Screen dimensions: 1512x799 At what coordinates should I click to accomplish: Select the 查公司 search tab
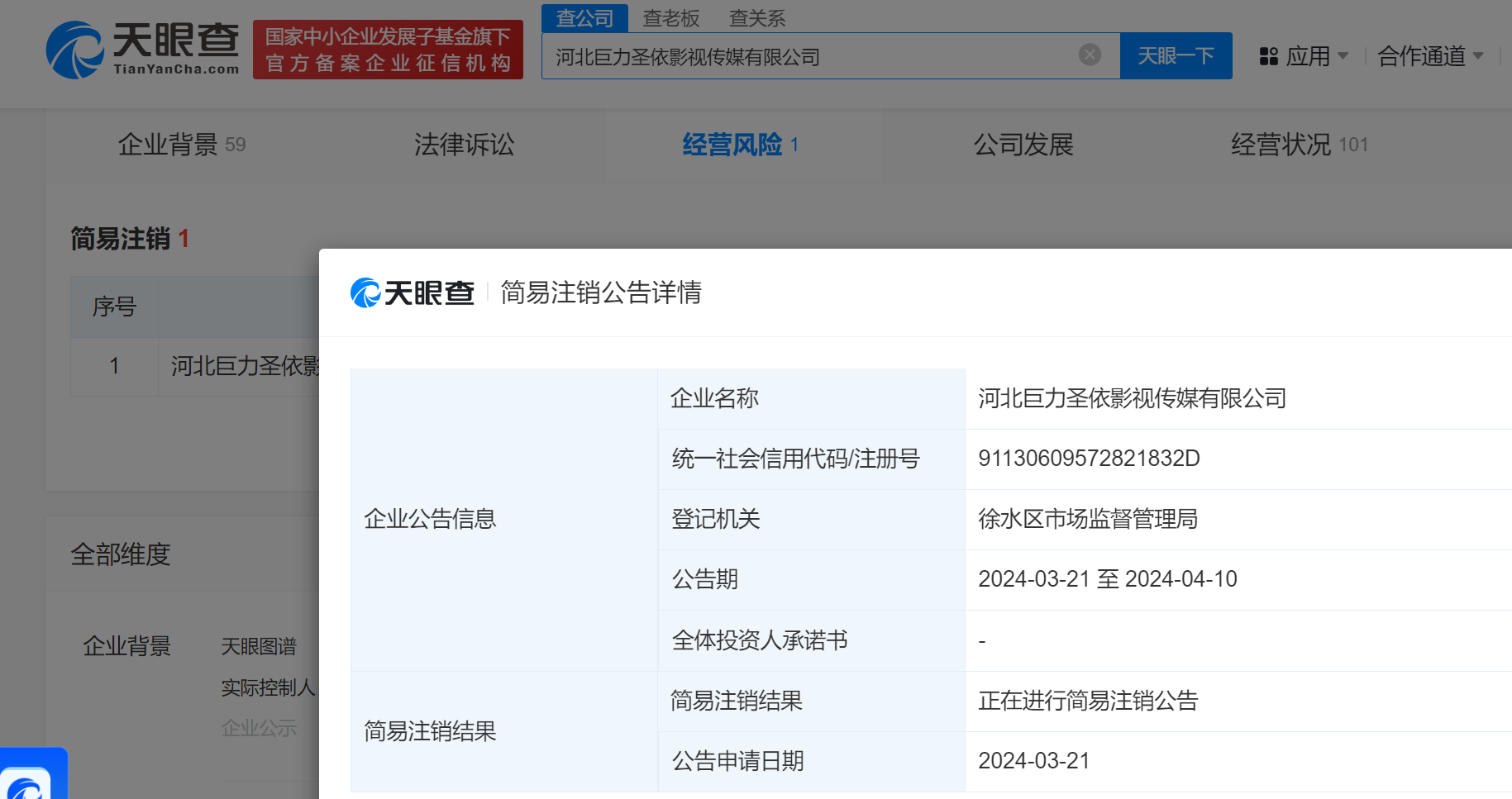pyautogui.click(x=584, y=18)
